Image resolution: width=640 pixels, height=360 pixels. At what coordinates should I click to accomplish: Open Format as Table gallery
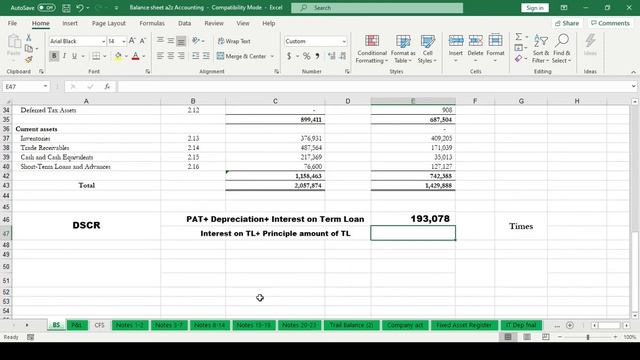click(x=403, y=49)
